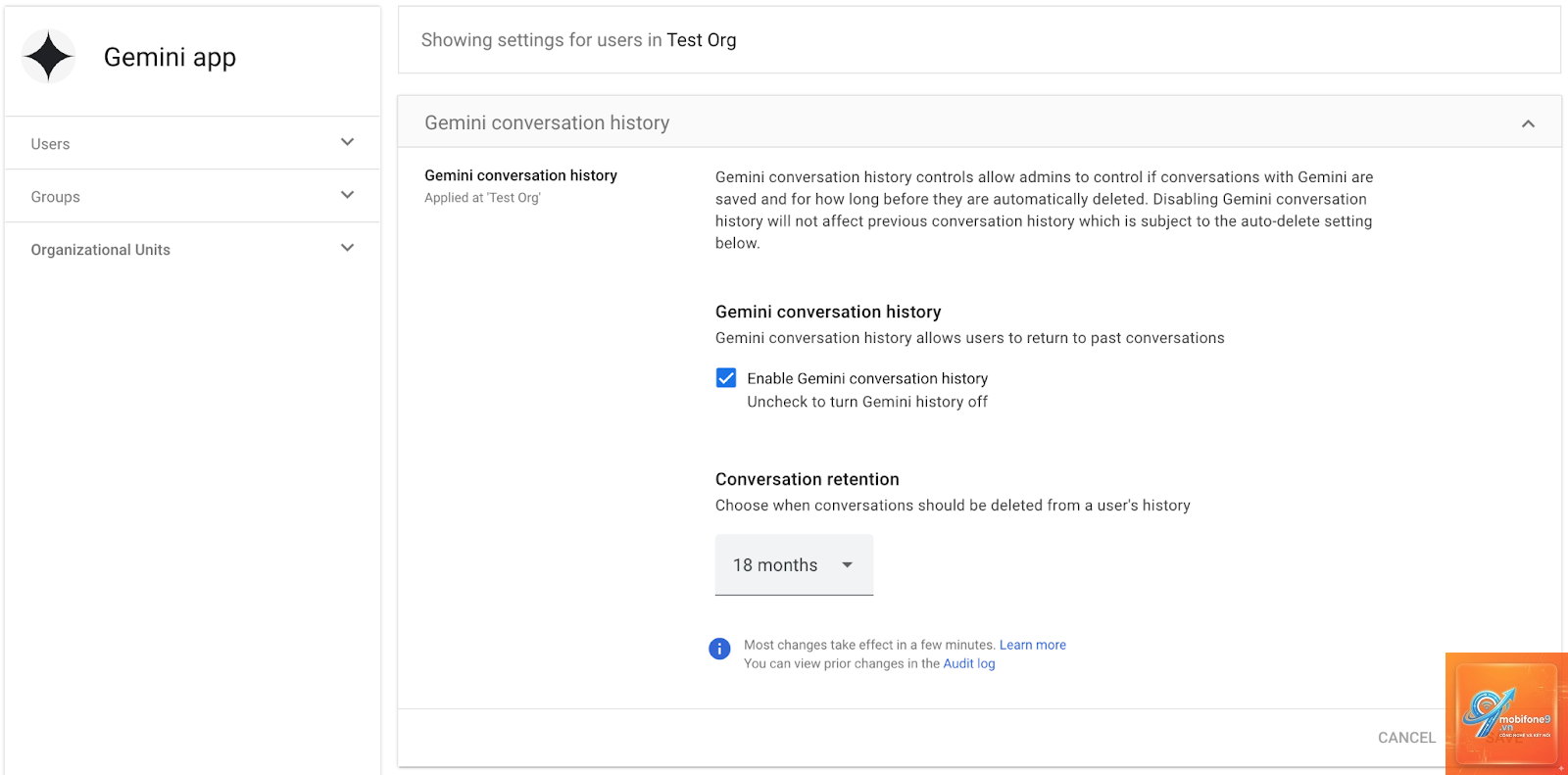Viewport: 1568px width, 775px height.
Task: Expand the Groups section chevron
Action: point(347,195)
